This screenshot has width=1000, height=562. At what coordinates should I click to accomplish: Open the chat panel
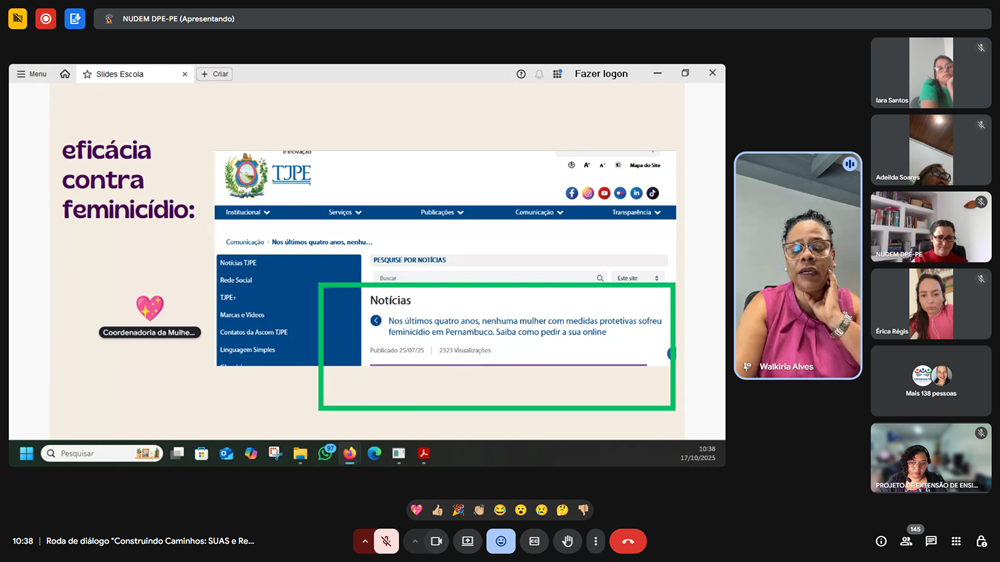point(931,541)
